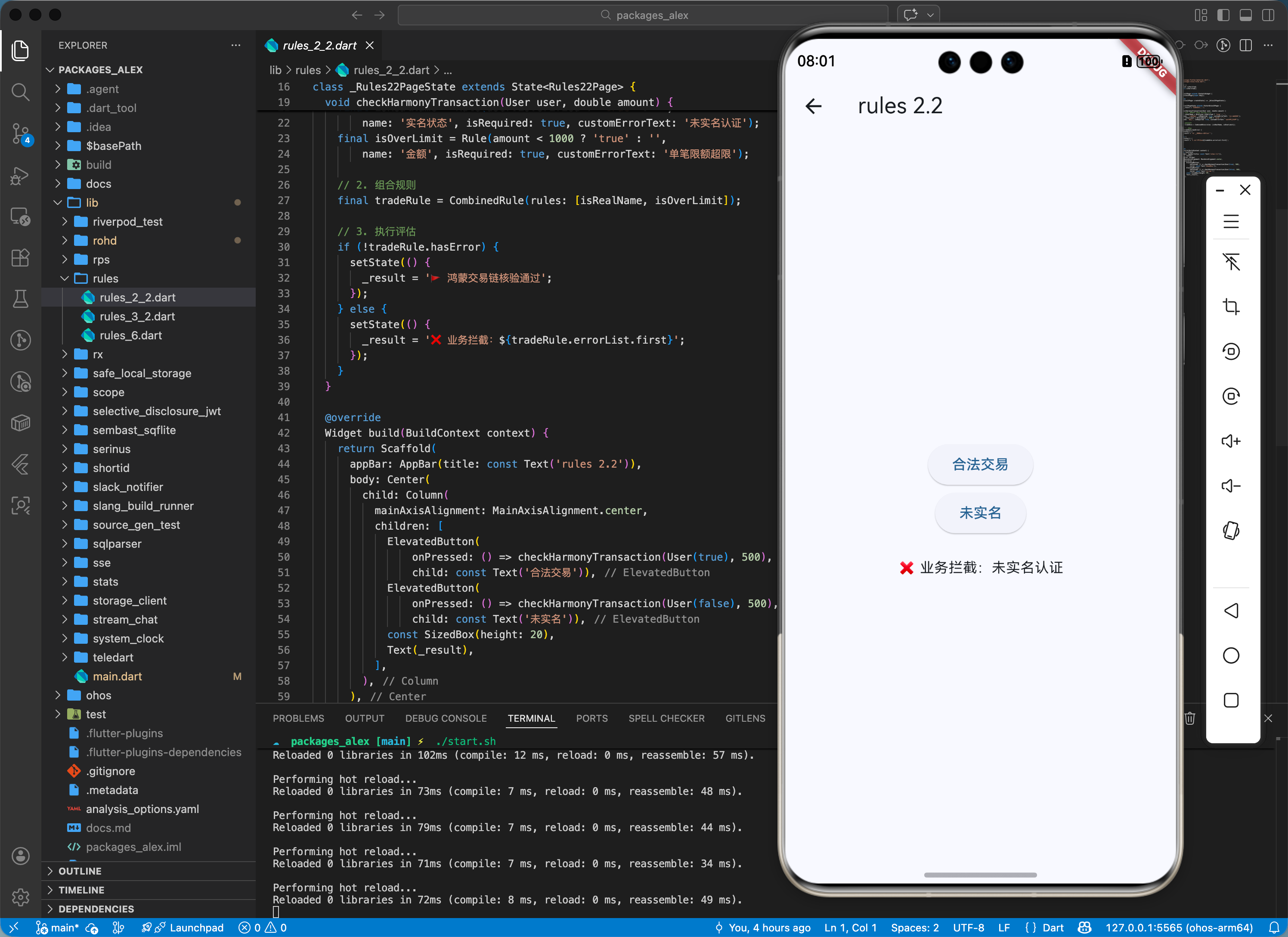The image size is (1288, 937).
Task: Toggle the bottom panel layout button
Action: 1245,16
